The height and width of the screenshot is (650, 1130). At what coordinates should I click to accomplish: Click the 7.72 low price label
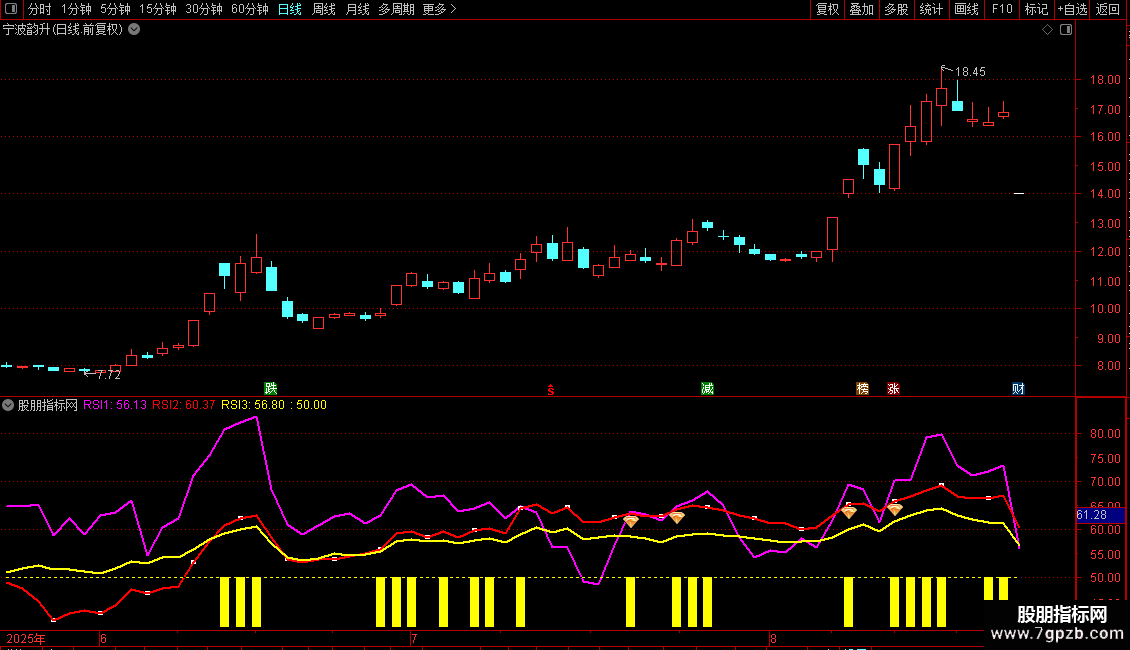tap(109, 375)
